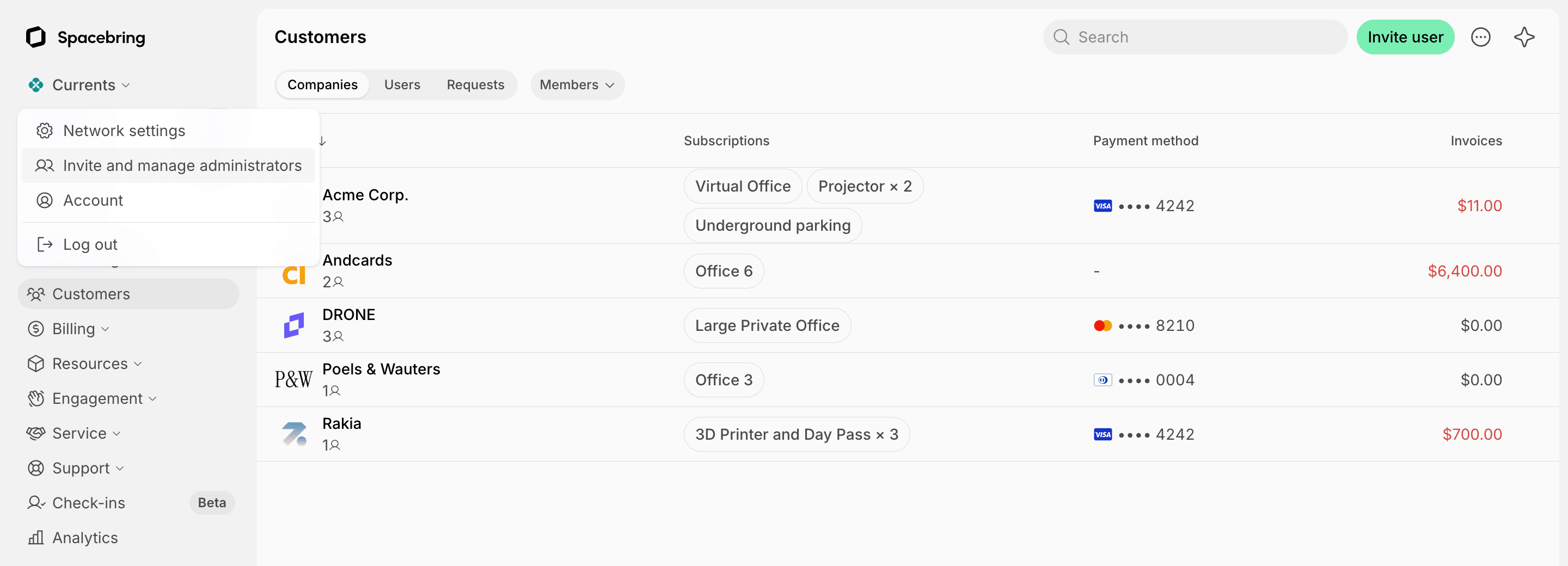
Task: Open the Acme Corp. company row
Action: click(907, 206)
